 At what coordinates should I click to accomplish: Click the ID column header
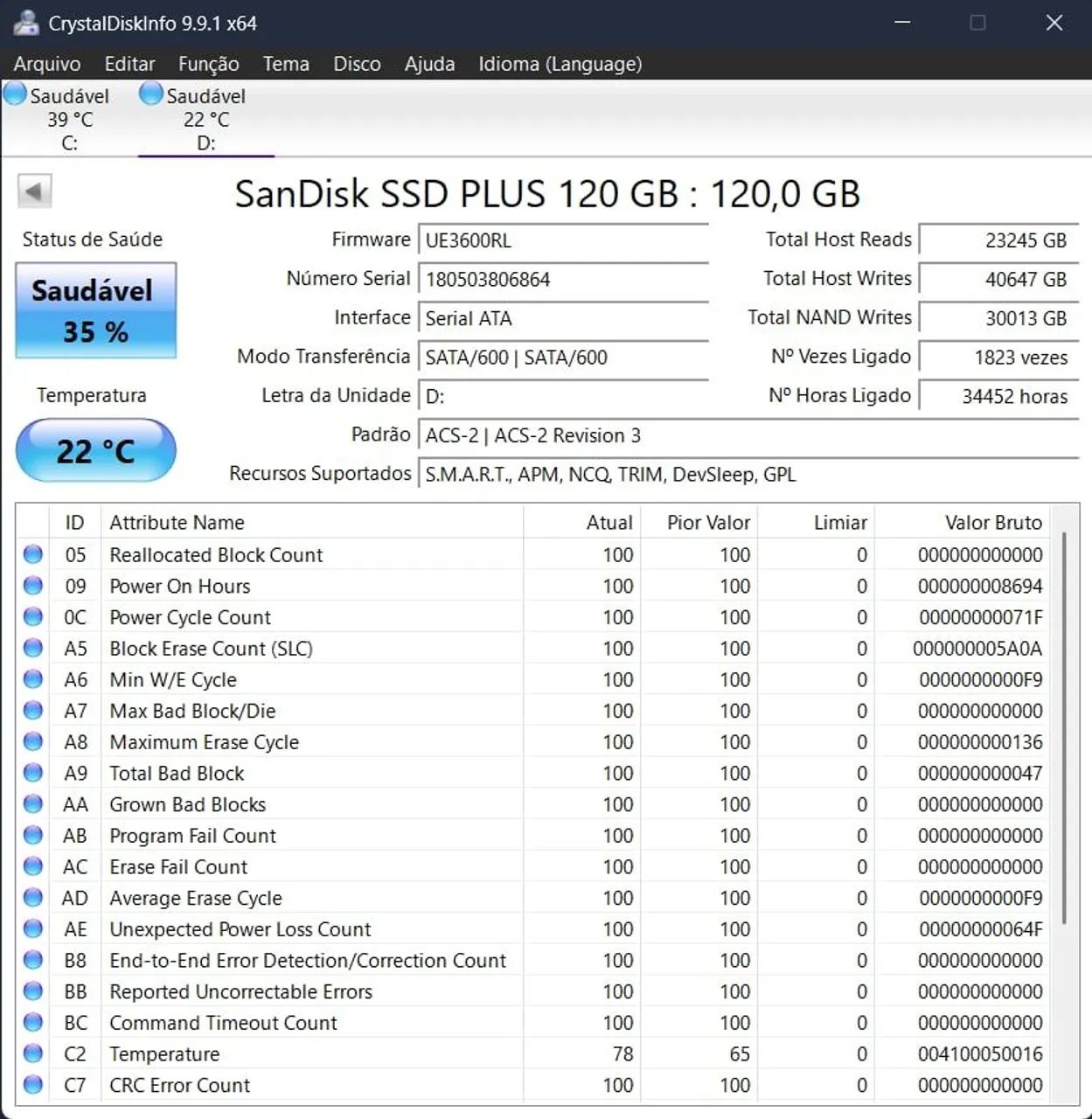[75, 522]
